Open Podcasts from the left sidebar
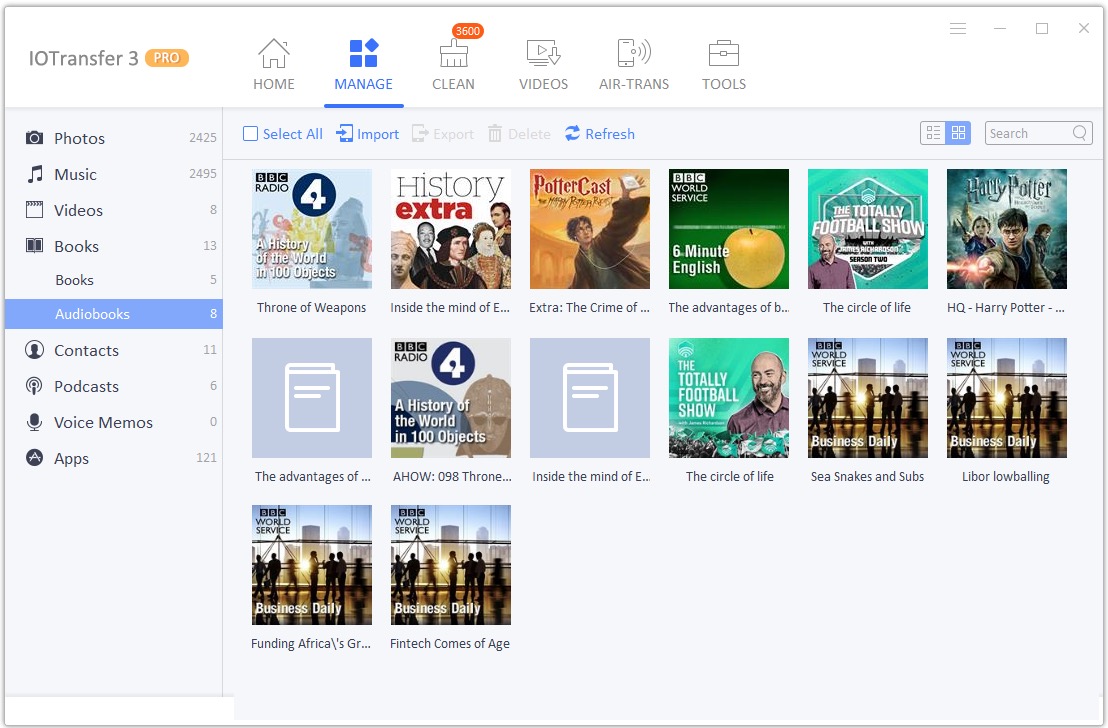Viewport: 1108px width, 728px height. 37,386
